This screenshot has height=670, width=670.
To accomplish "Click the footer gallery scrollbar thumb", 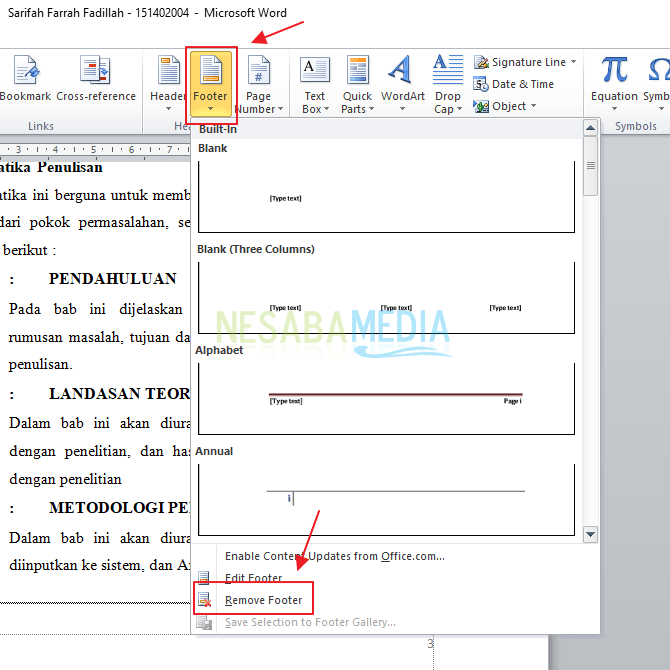I will [x=590, y=166].
